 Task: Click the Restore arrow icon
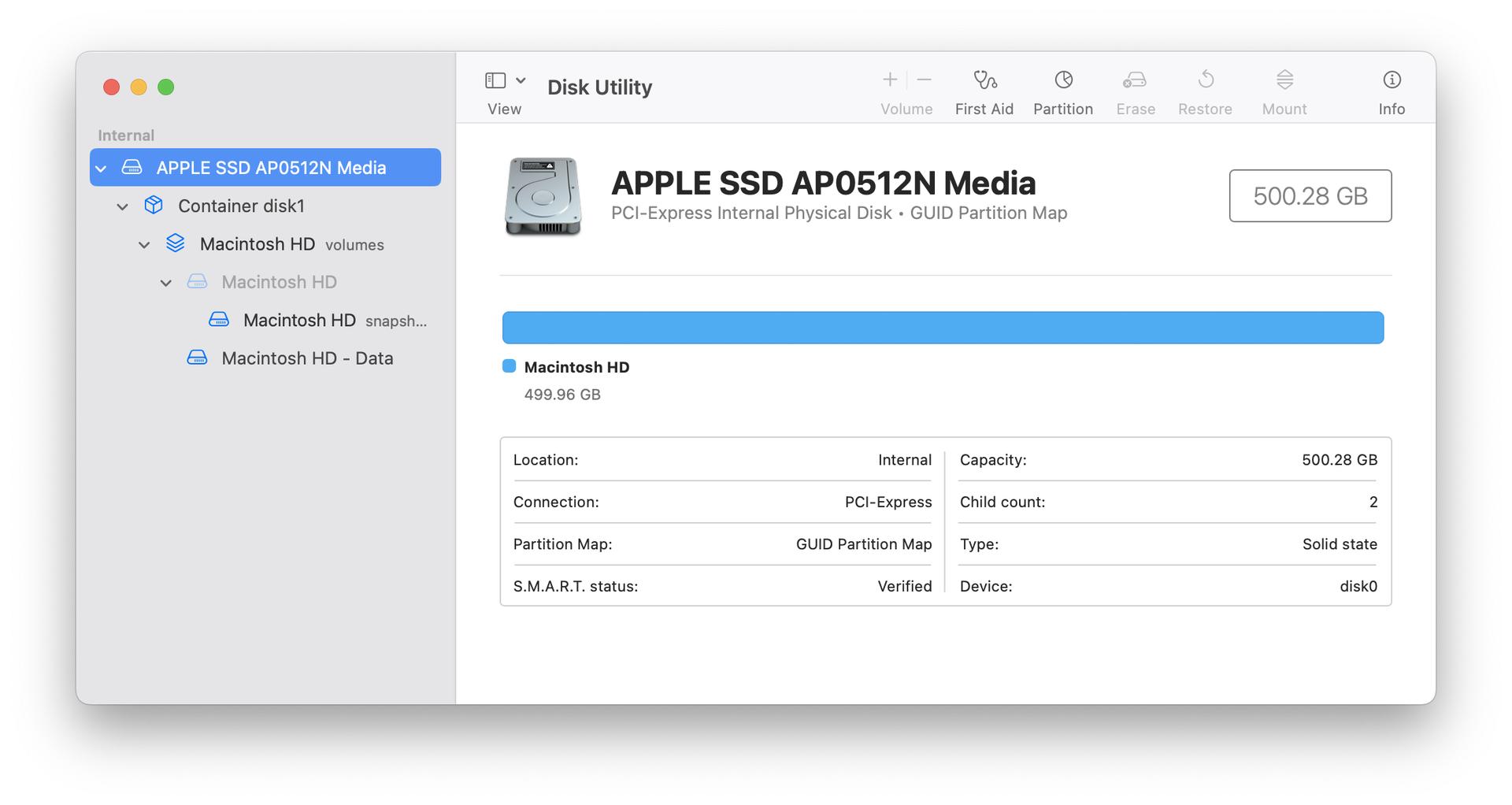point(1206,80)
